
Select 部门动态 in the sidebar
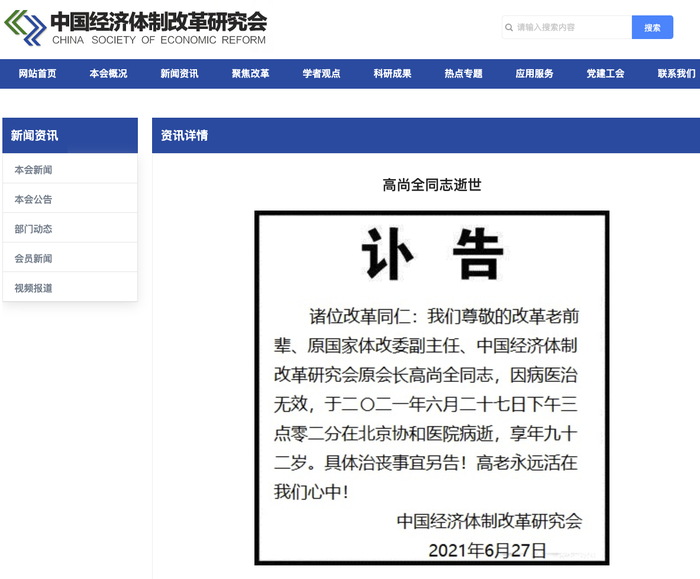(x=70, y=229)
